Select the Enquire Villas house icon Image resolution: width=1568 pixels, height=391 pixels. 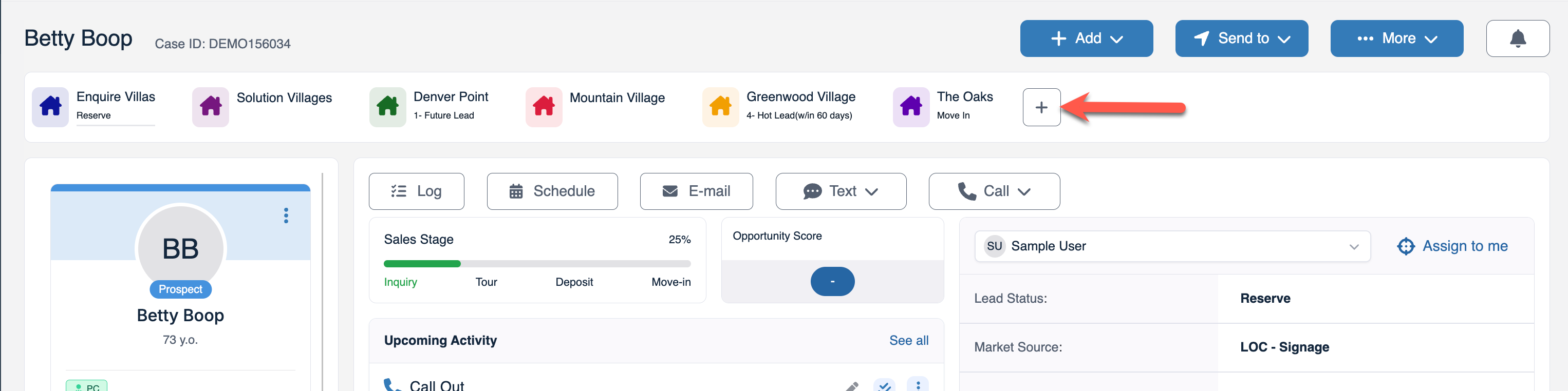(x=50, y=106)
